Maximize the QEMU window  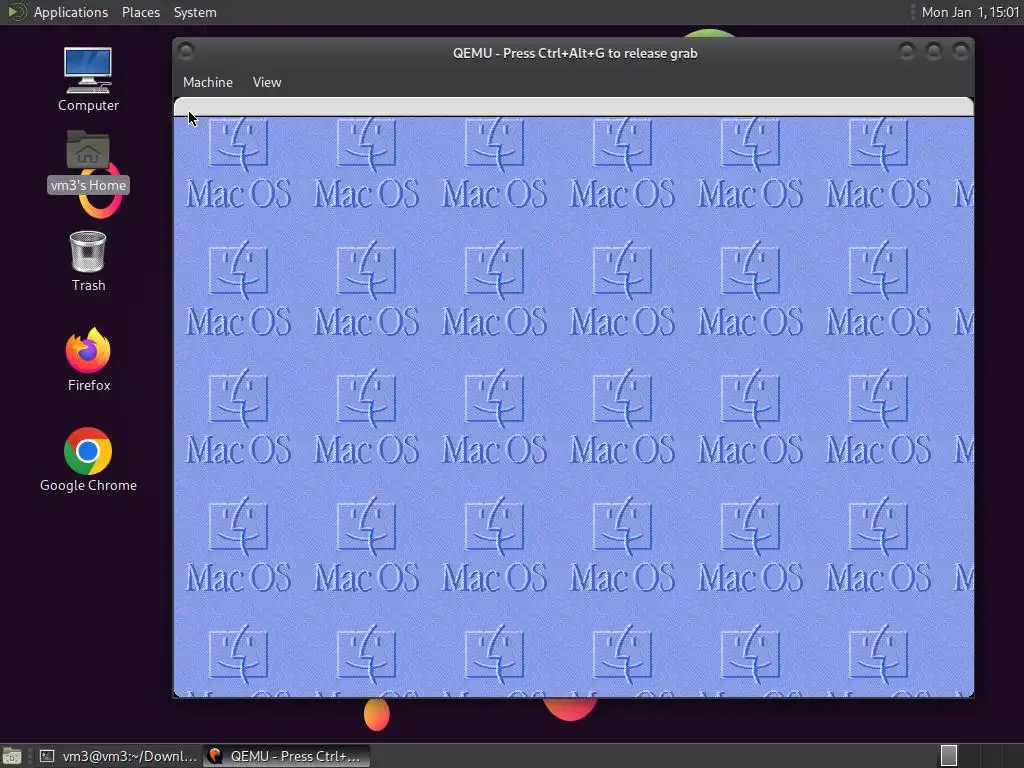[934, 51]
